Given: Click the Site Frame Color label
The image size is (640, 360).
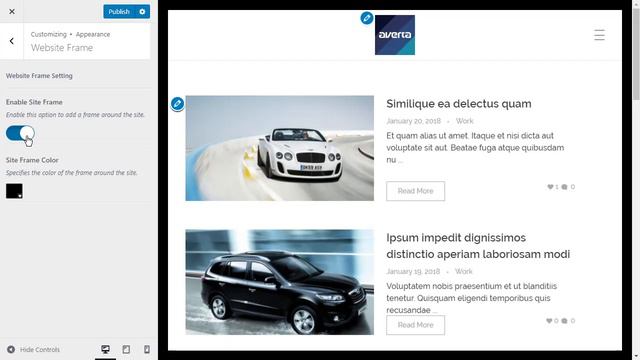Looking at the screenshot, I should point(32,160).
